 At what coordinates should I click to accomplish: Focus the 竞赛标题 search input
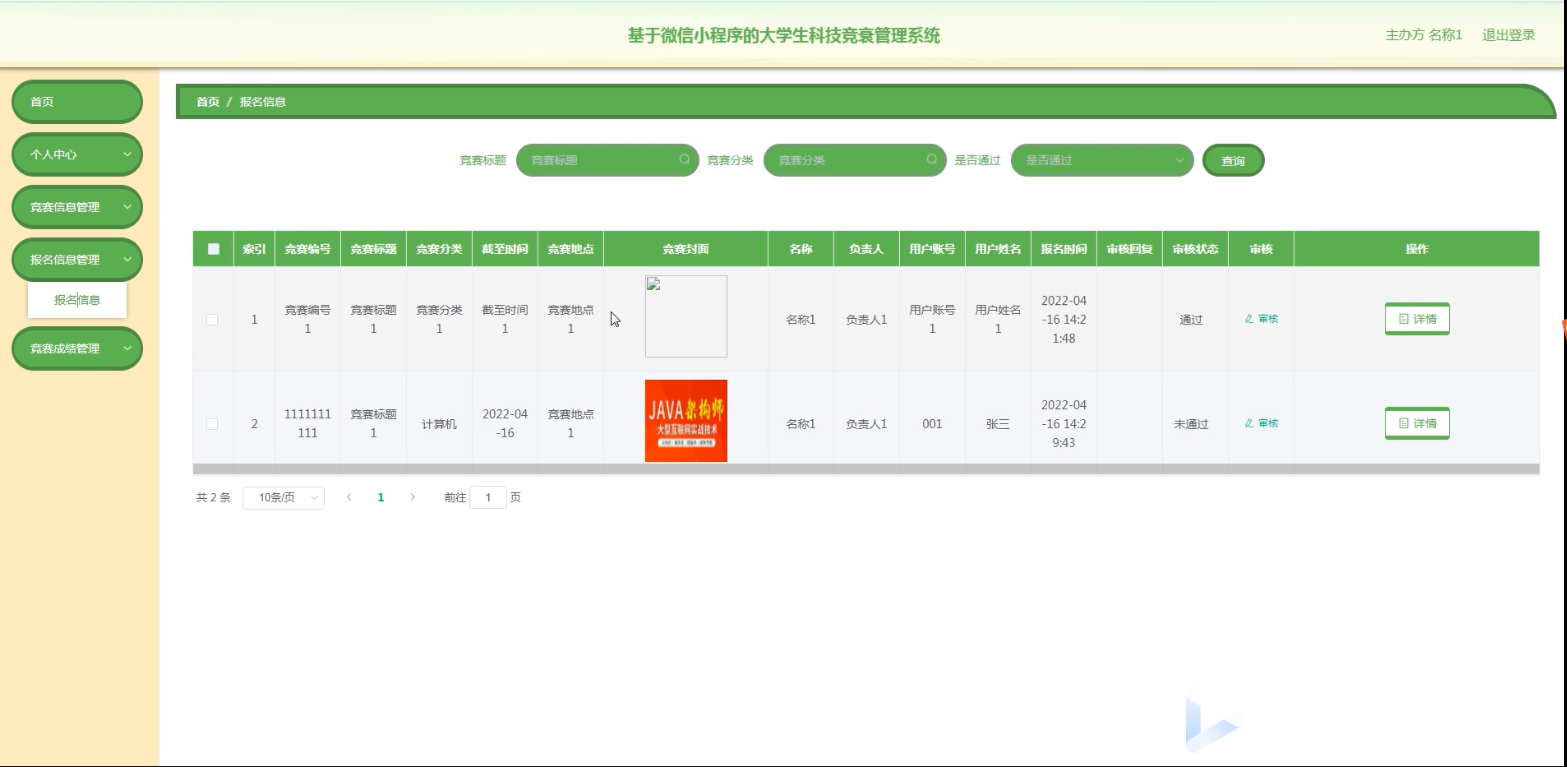click(607, 160)
